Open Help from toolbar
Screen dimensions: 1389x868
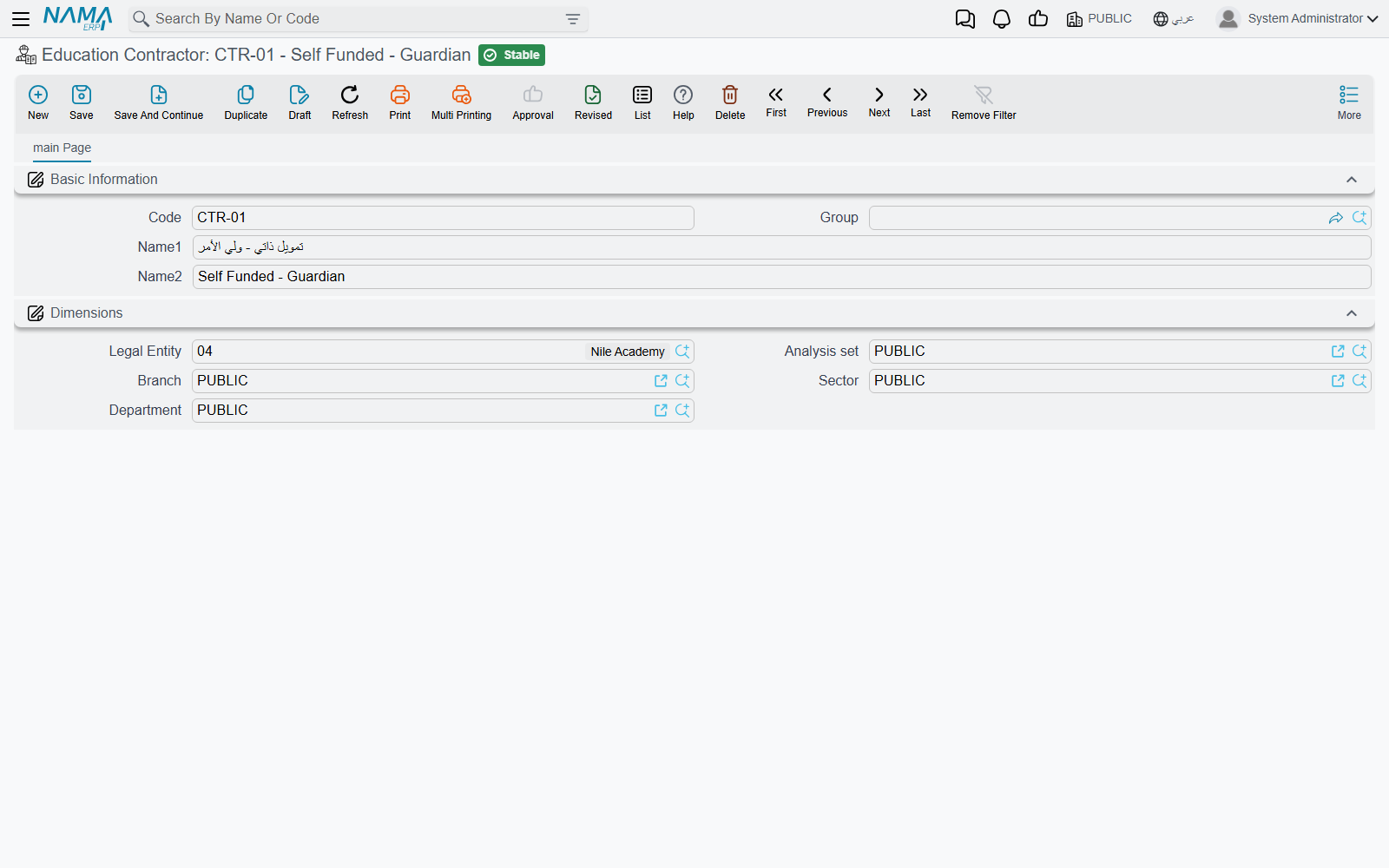point(683,102)
